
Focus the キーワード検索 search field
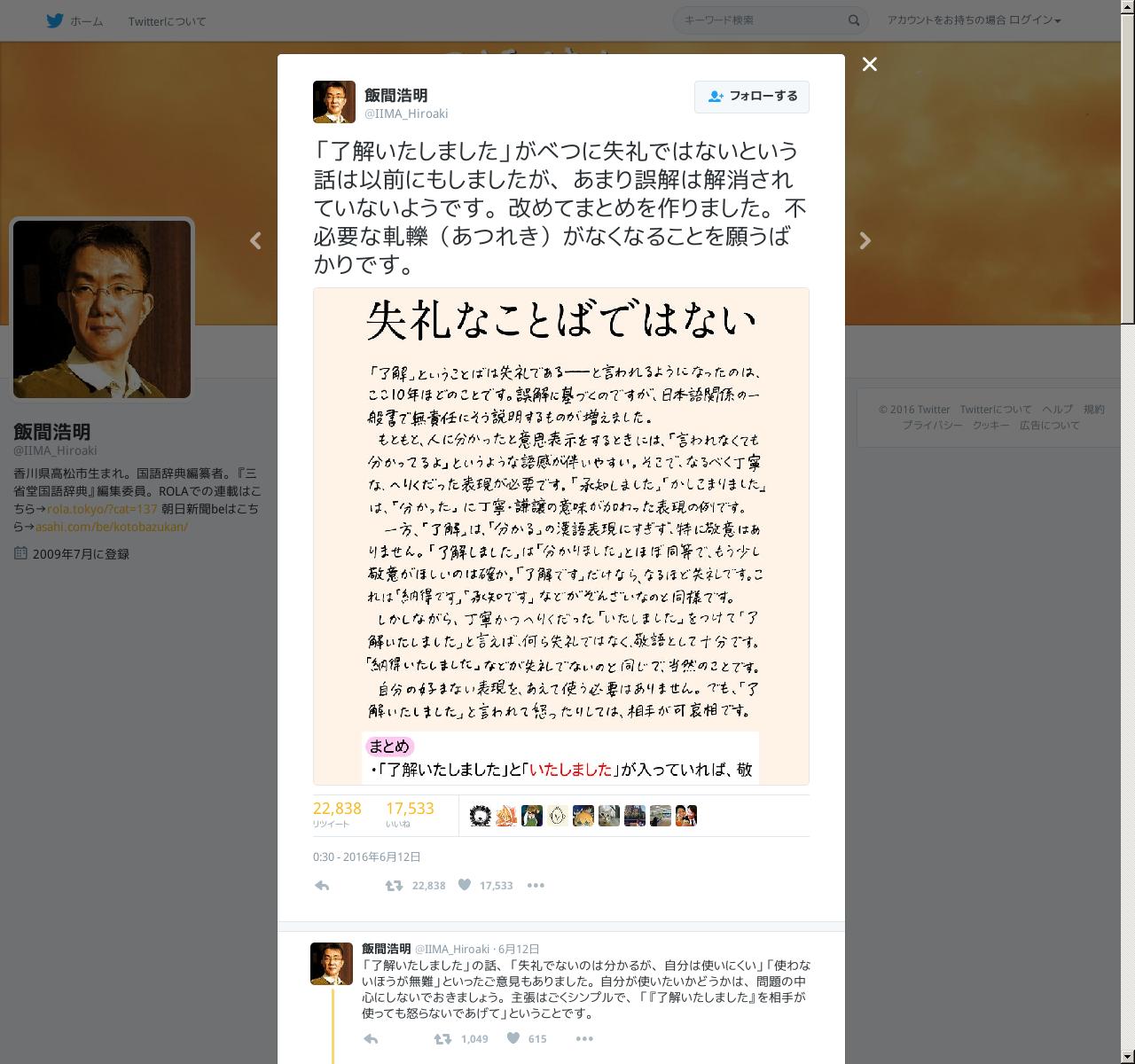click(x=760, y=20)
